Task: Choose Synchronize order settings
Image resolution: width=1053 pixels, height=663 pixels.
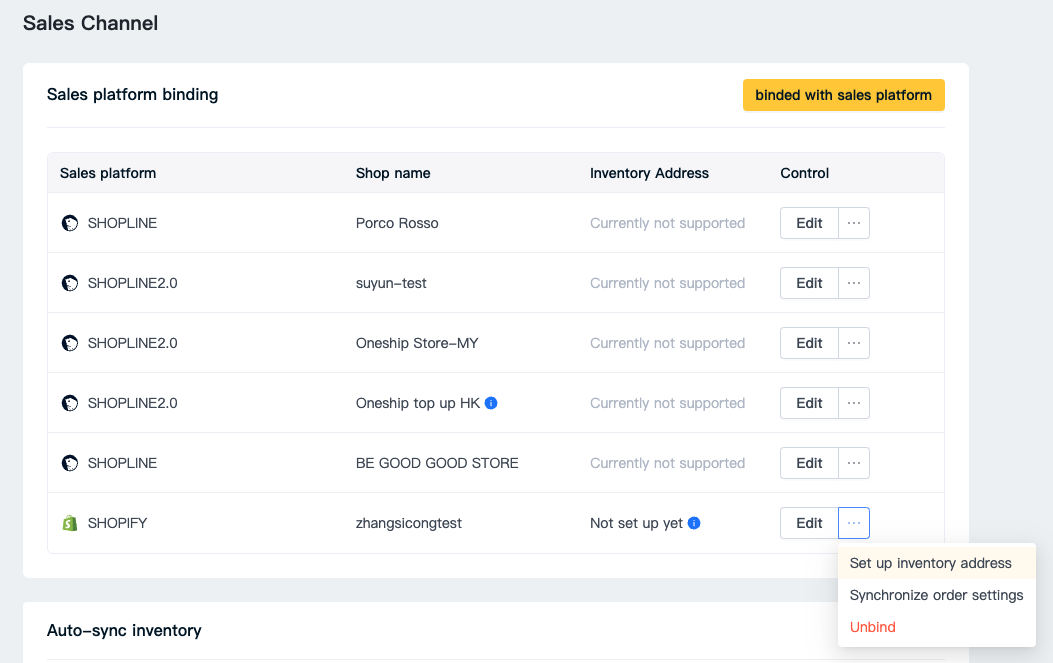Action: tap(936, 595)
